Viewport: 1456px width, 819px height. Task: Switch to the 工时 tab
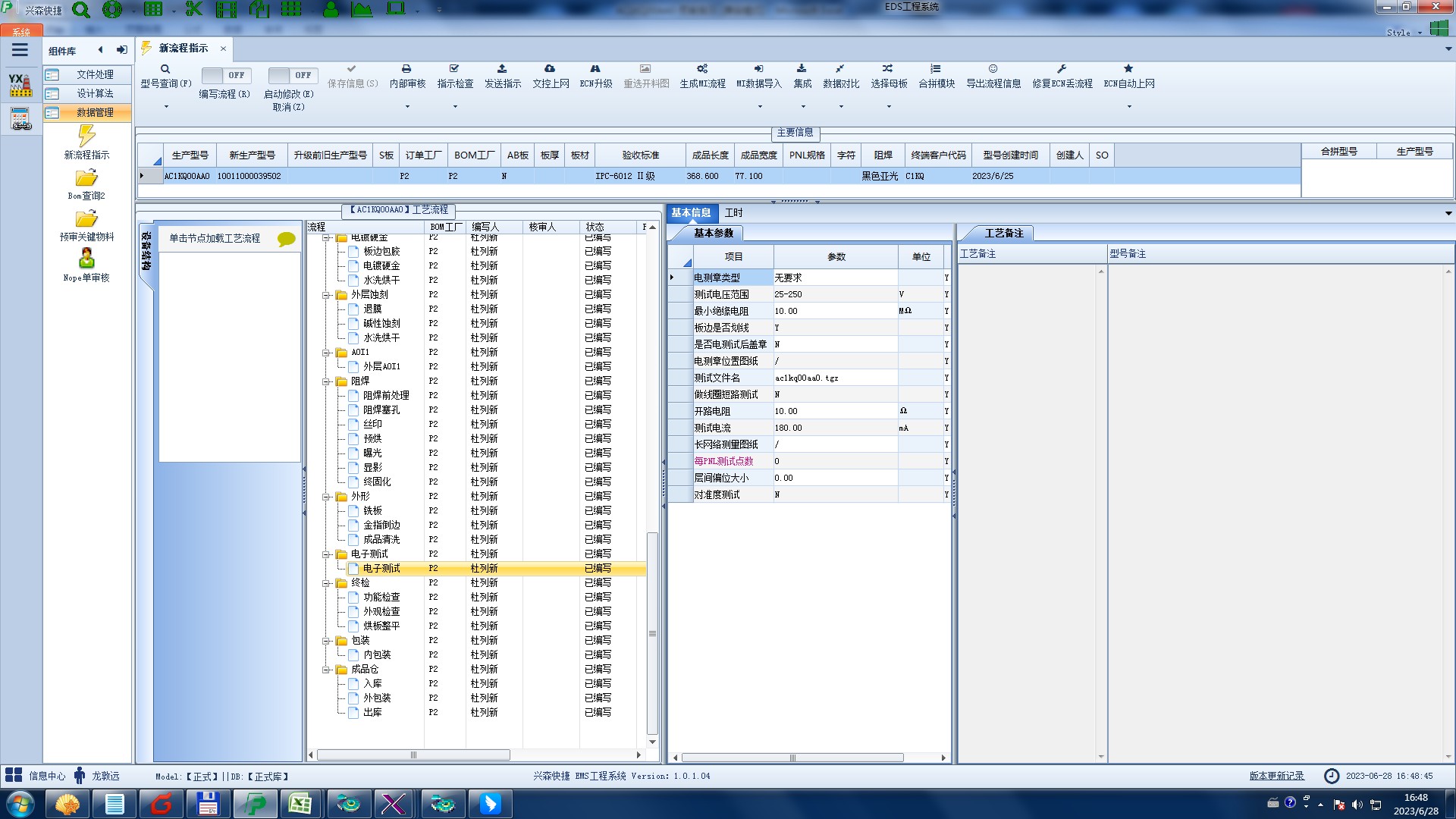[733, 213]
